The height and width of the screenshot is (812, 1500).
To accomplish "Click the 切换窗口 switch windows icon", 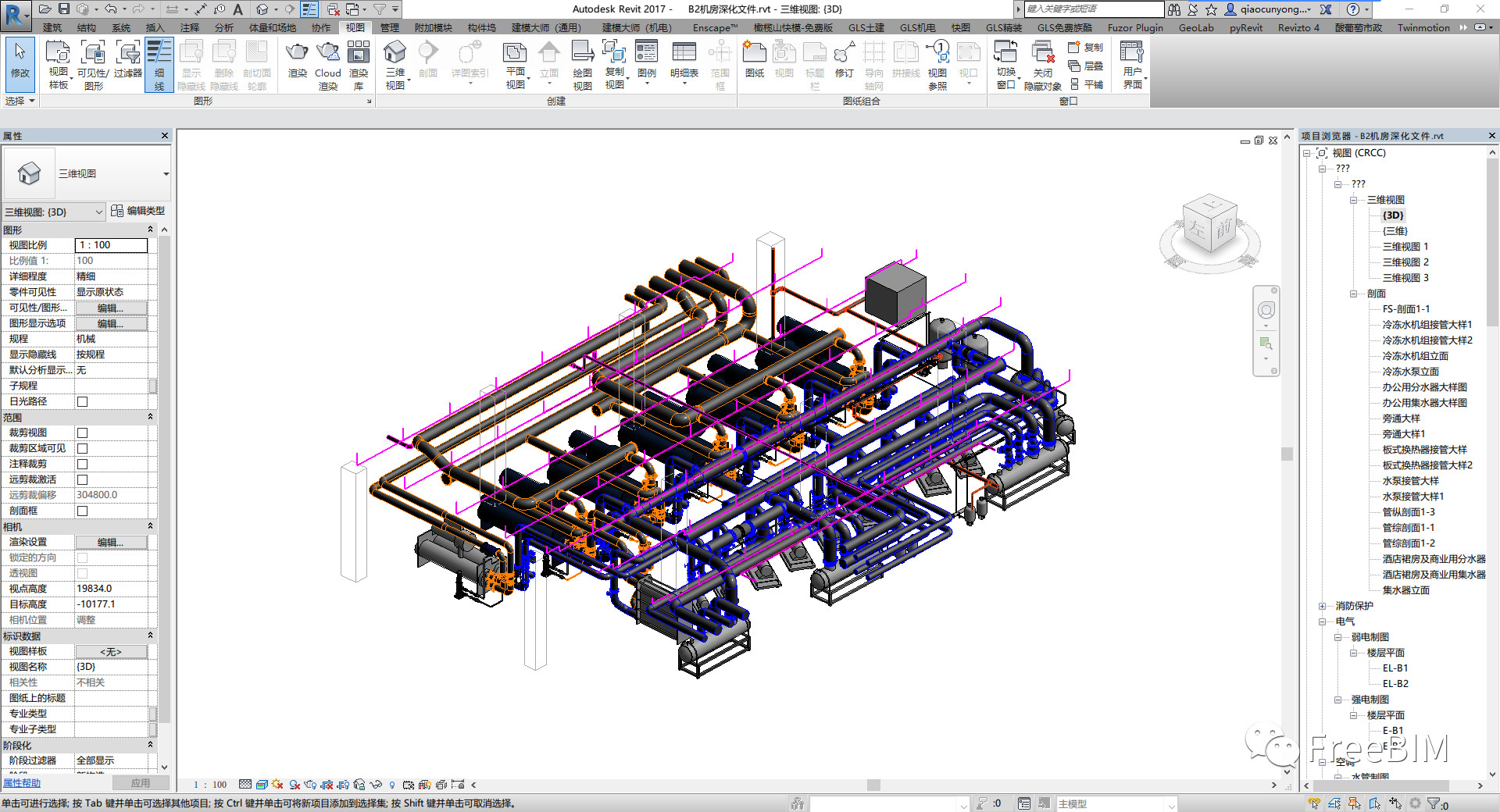I will pos(1005,64).
